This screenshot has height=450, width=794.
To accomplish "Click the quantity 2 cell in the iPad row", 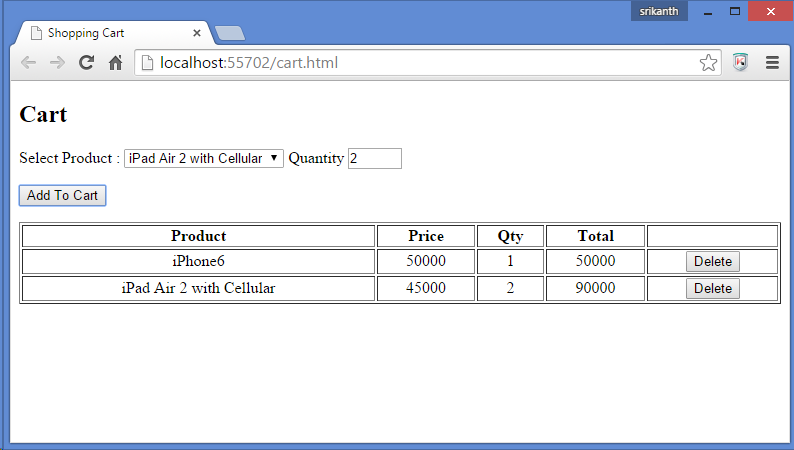I will tap(510, 288).
